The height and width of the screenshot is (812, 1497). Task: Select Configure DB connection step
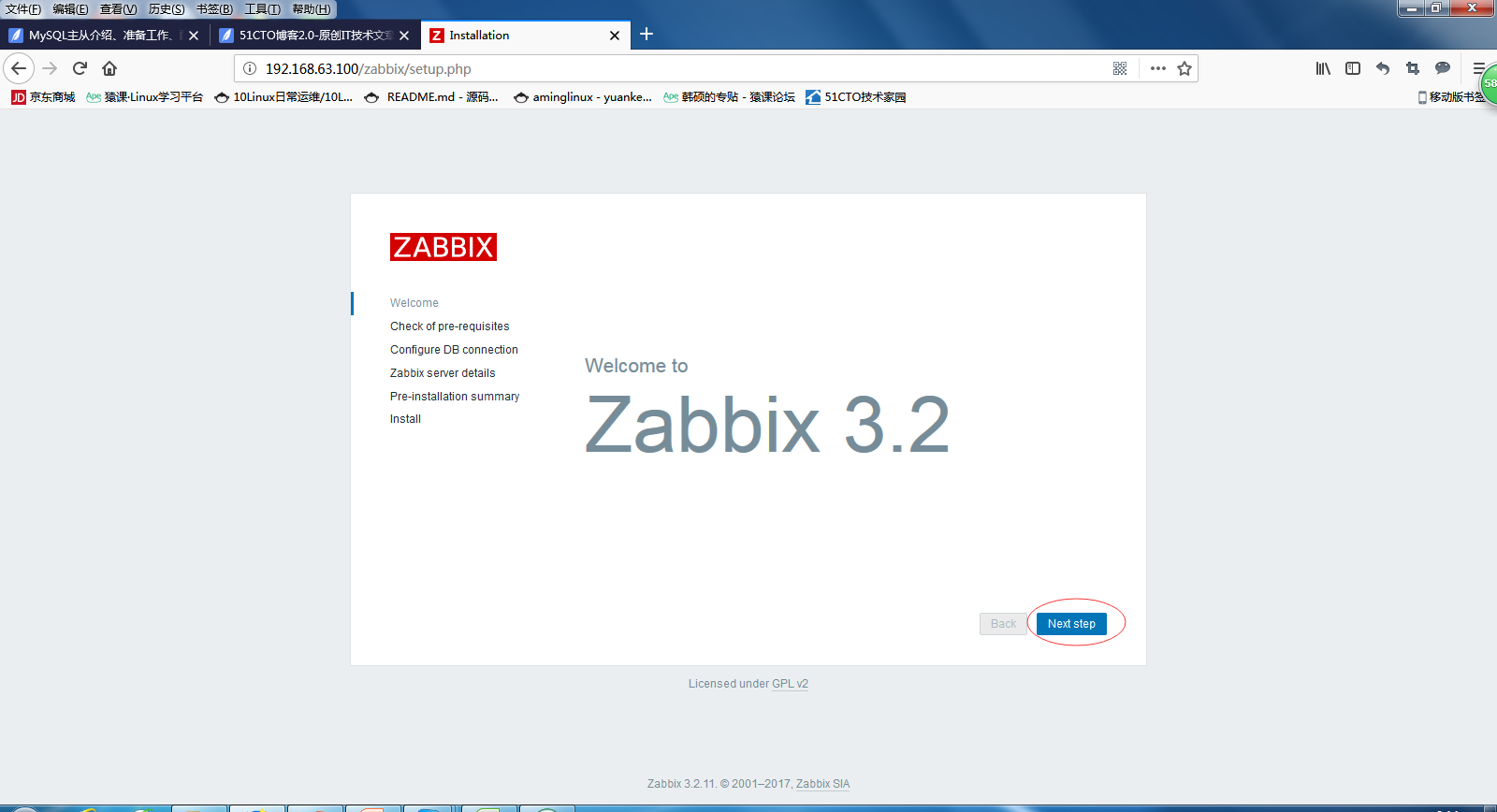(x=454, y=350)
